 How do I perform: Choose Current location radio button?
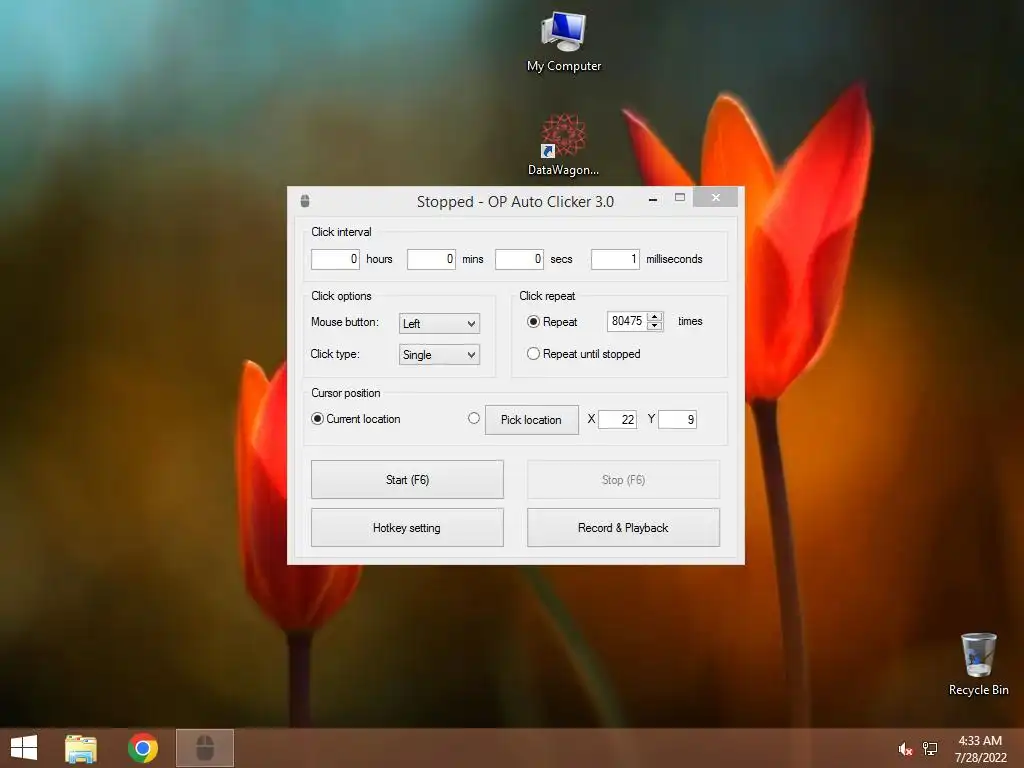point(317,419)
